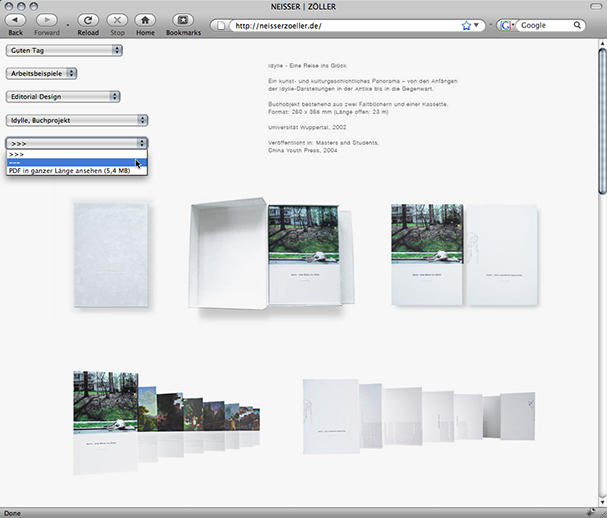Viewport: 607px width, 518px height.
Task: Click the Stop loading button
Action: coord(117,20)
